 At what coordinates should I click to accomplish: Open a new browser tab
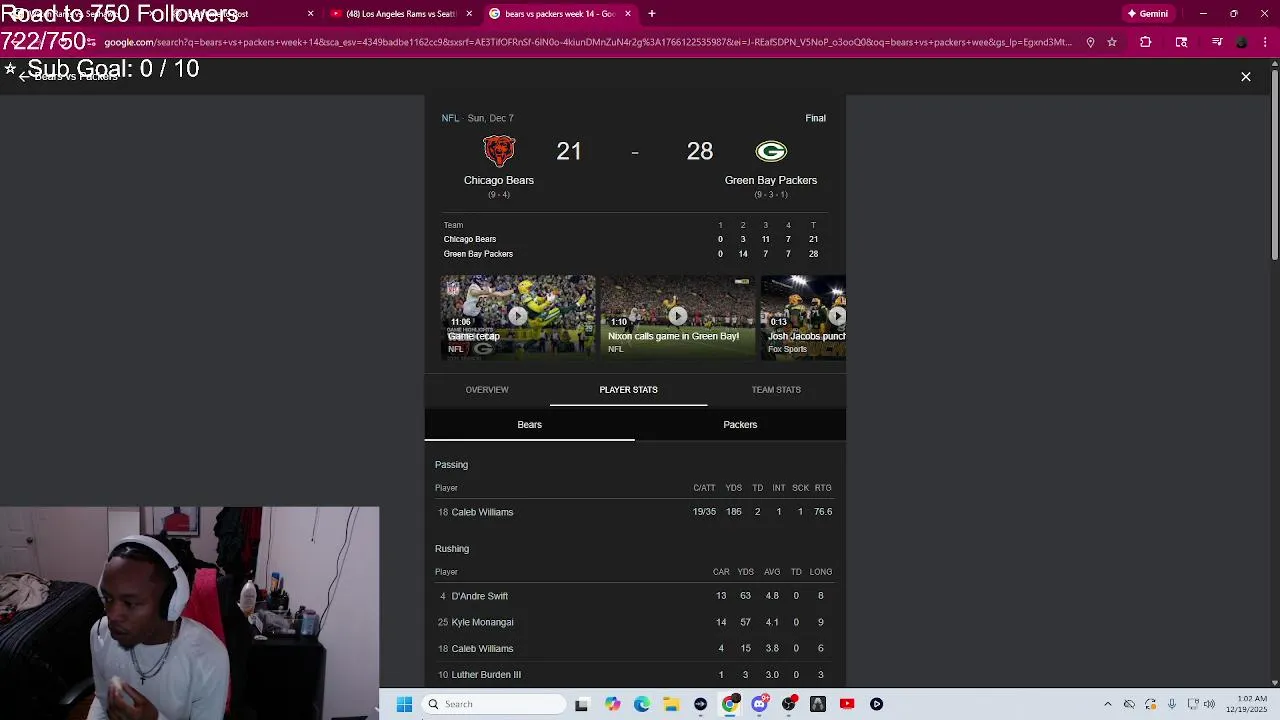[x=652, y=14]
